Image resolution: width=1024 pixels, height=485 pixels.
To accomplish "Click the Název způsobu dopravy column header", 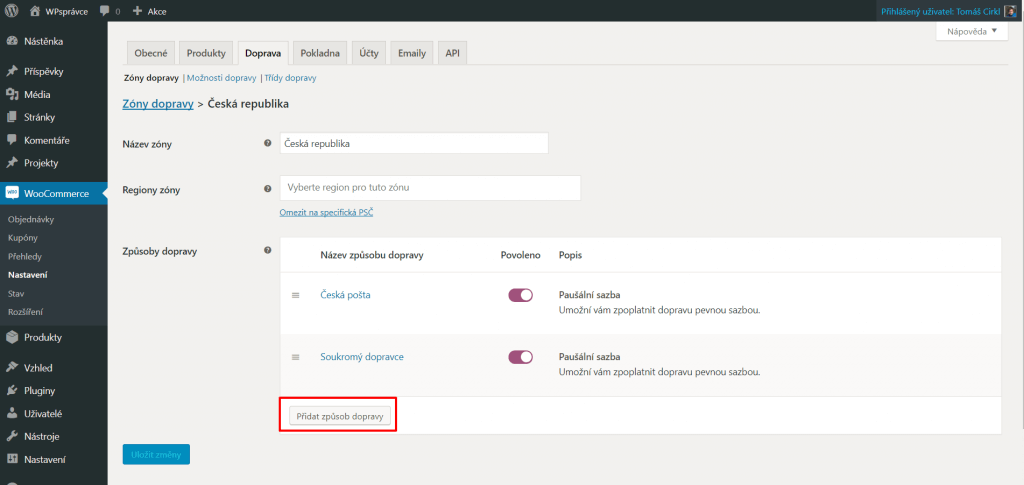I will (x=372, y=255).
